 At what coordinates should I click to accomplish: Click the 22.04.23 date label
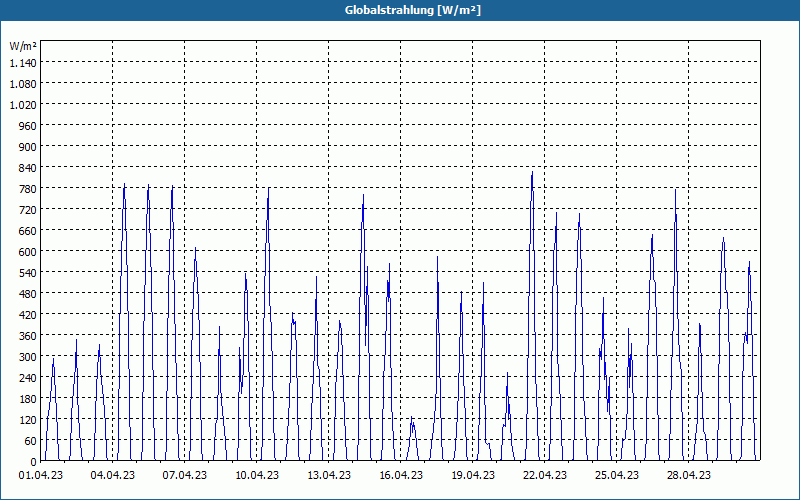point(544,475)
